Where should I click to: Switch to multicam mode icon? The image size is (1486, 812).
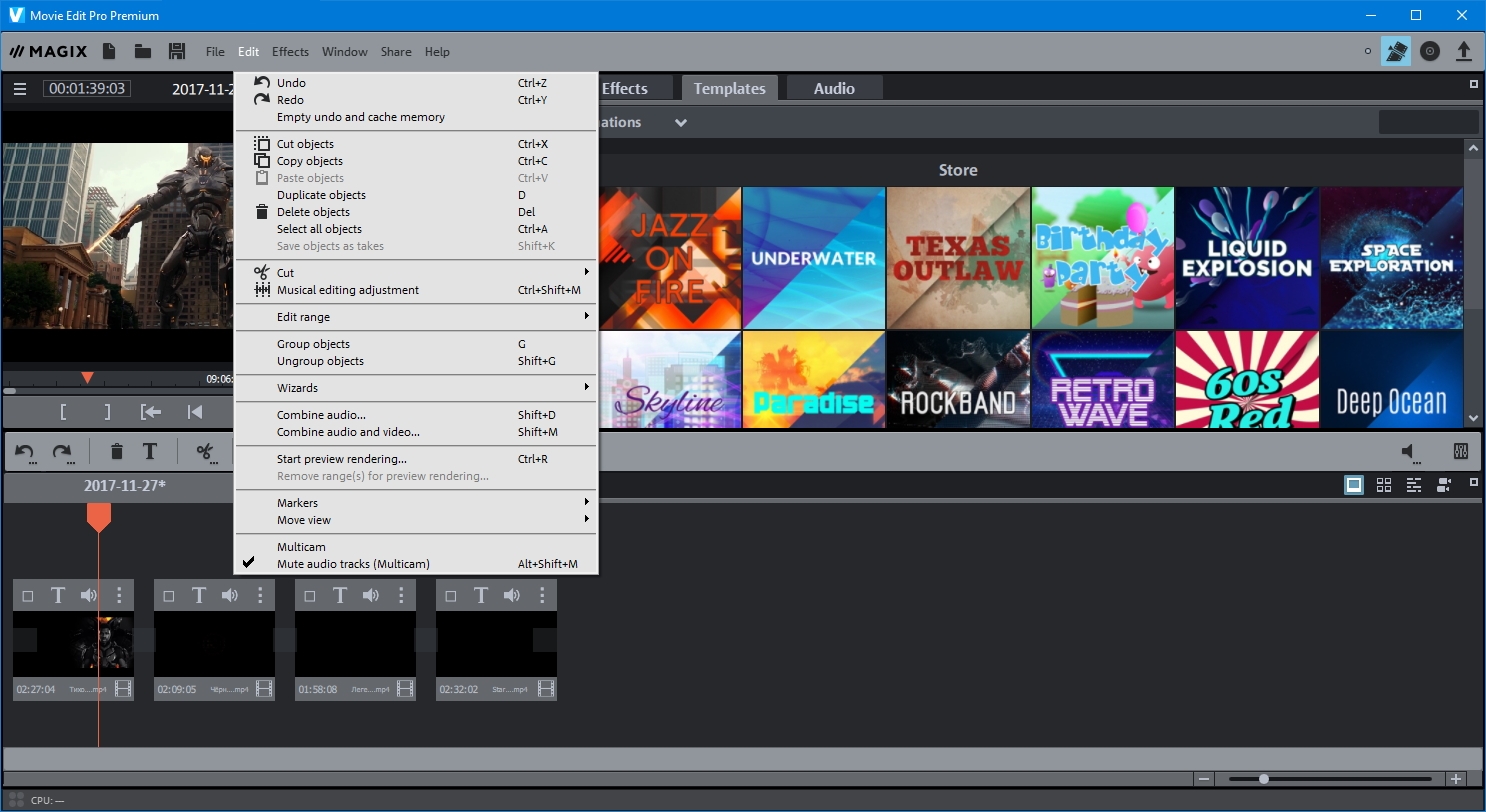click(x=1444, y=485)
